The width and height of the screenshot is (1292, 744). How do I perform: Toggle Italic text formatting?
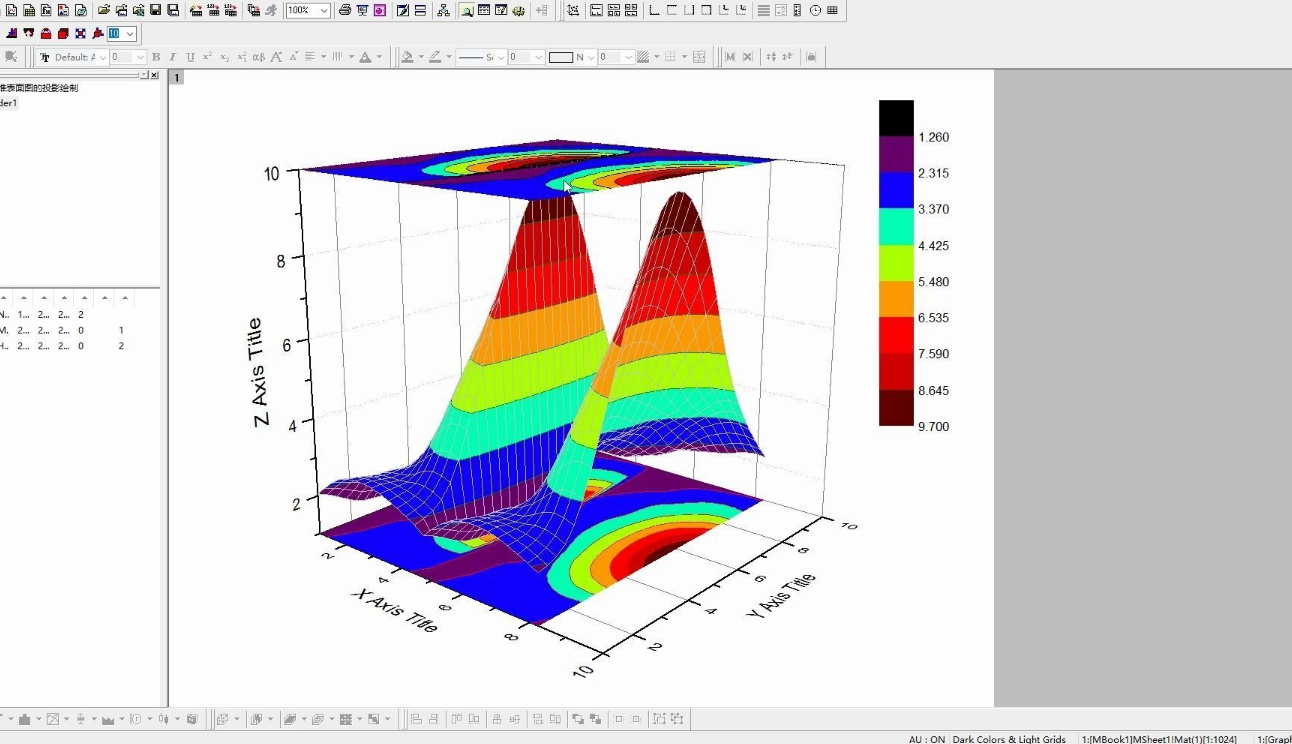click(x=172, y=57)
